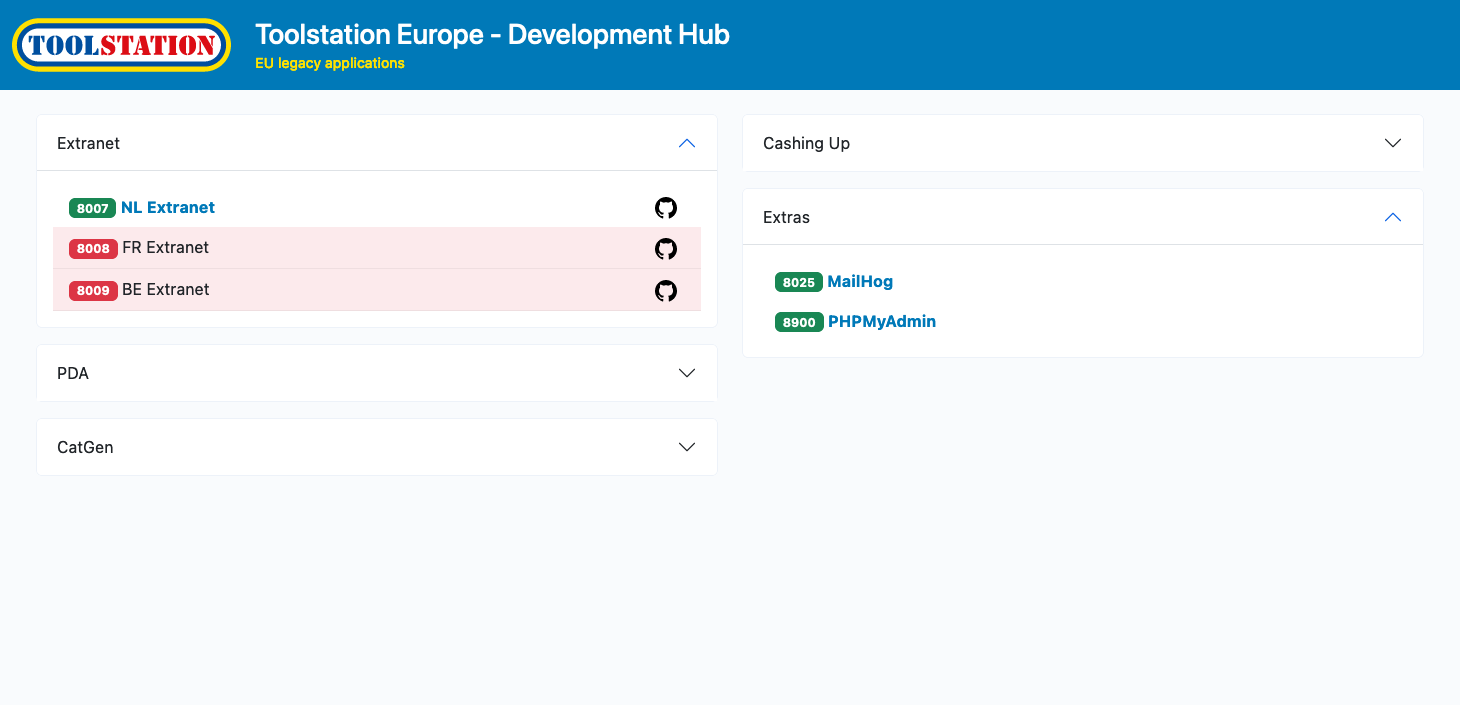Screen dimensions: 1460x705
Task: Open the NL Extranet link
Action: [168, 208]
